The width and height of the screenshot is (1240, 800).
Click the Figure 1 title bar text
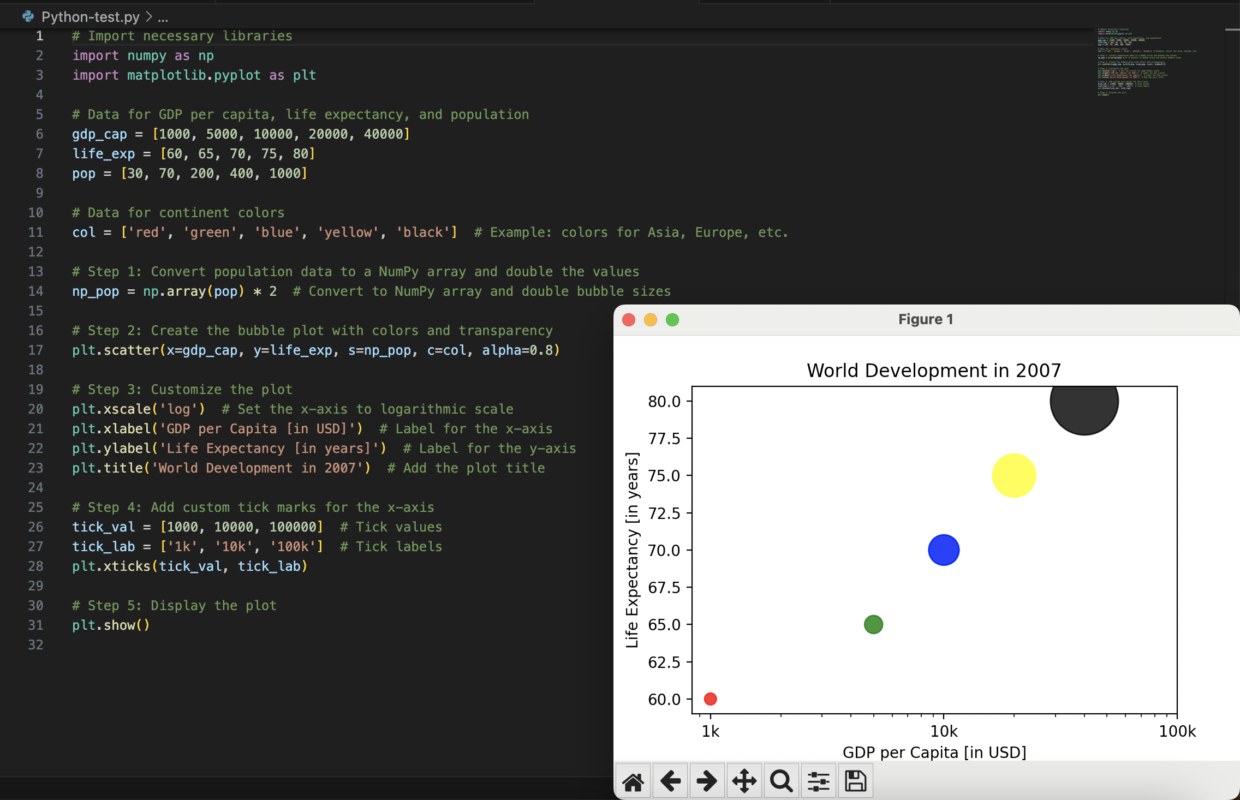(x=926, y=319)
